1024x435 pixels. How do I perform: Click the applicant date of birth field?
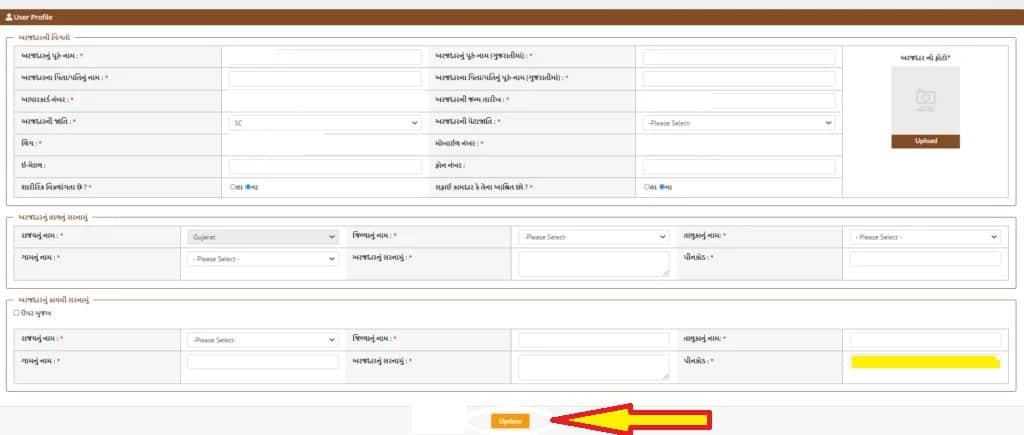738,101
